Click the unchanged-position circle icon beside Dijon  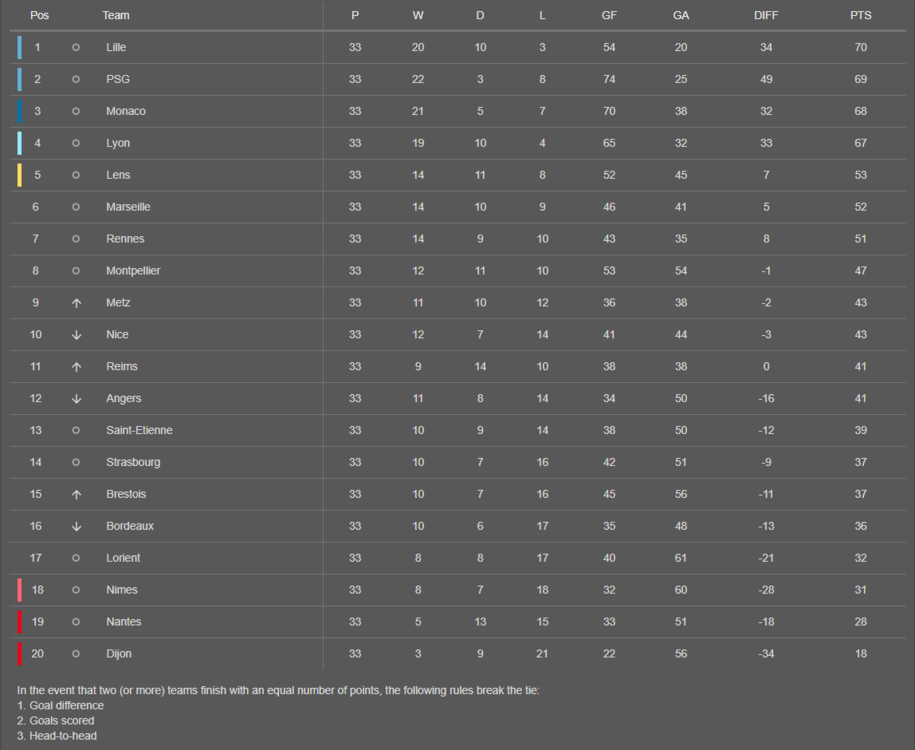(76, 654)
